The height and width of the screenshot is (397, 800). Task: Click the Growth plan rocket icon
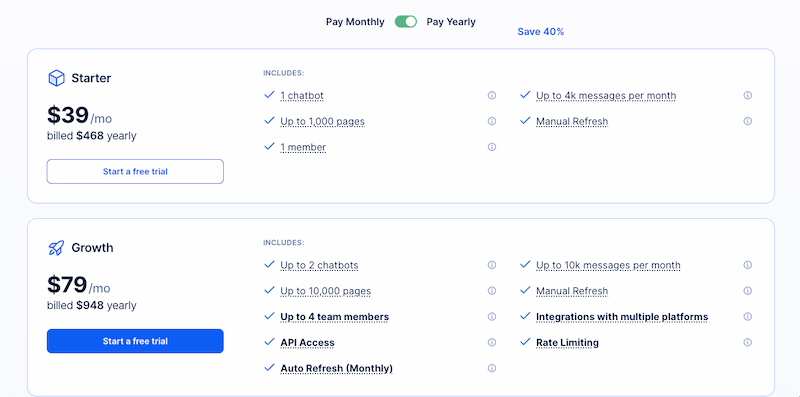pyautogui.click(x=56, y=248)
